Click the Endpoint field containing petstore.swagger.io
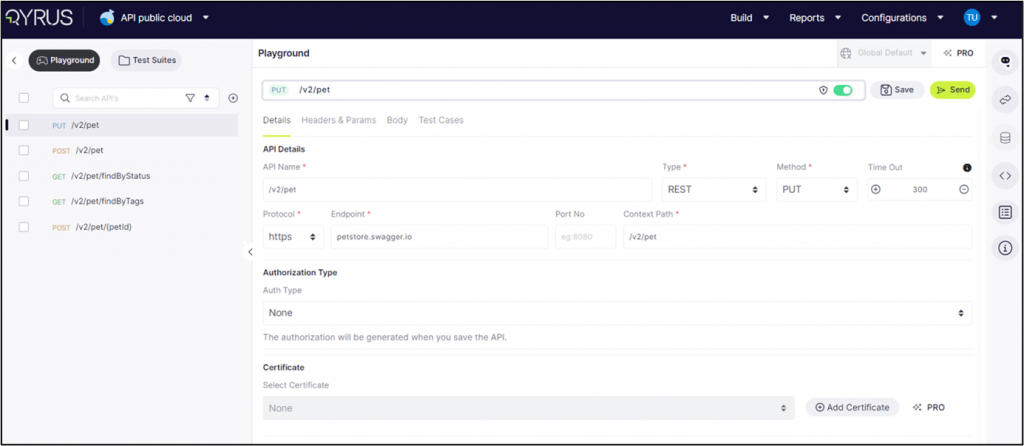1024x446 pixels. coord(439,237)
